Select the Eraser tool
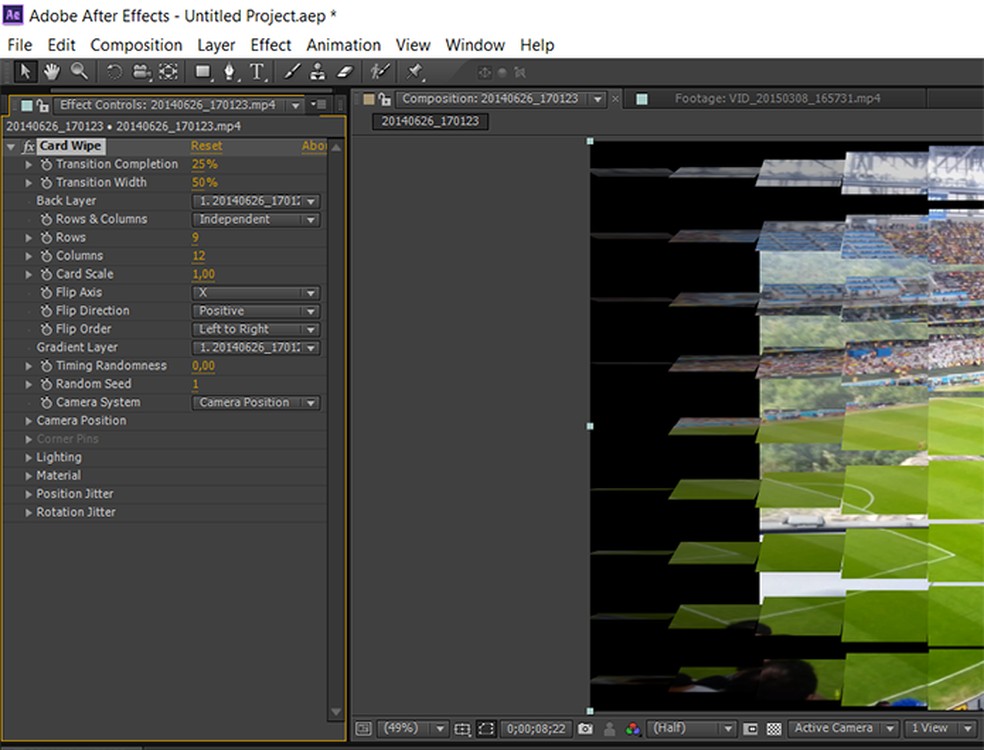This screenshot has width=984, height=750. [345, 72]
